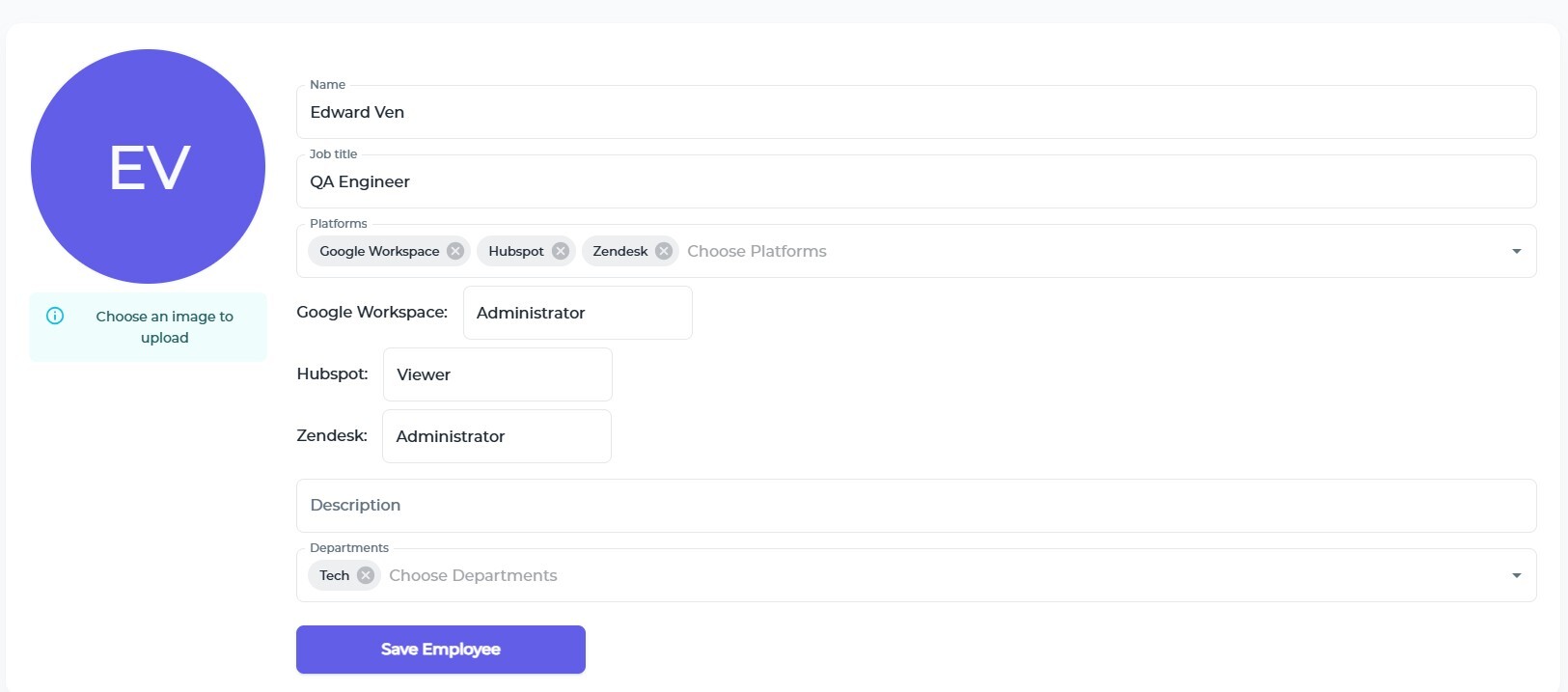Click the EV avatar circle

coord(149,167)
